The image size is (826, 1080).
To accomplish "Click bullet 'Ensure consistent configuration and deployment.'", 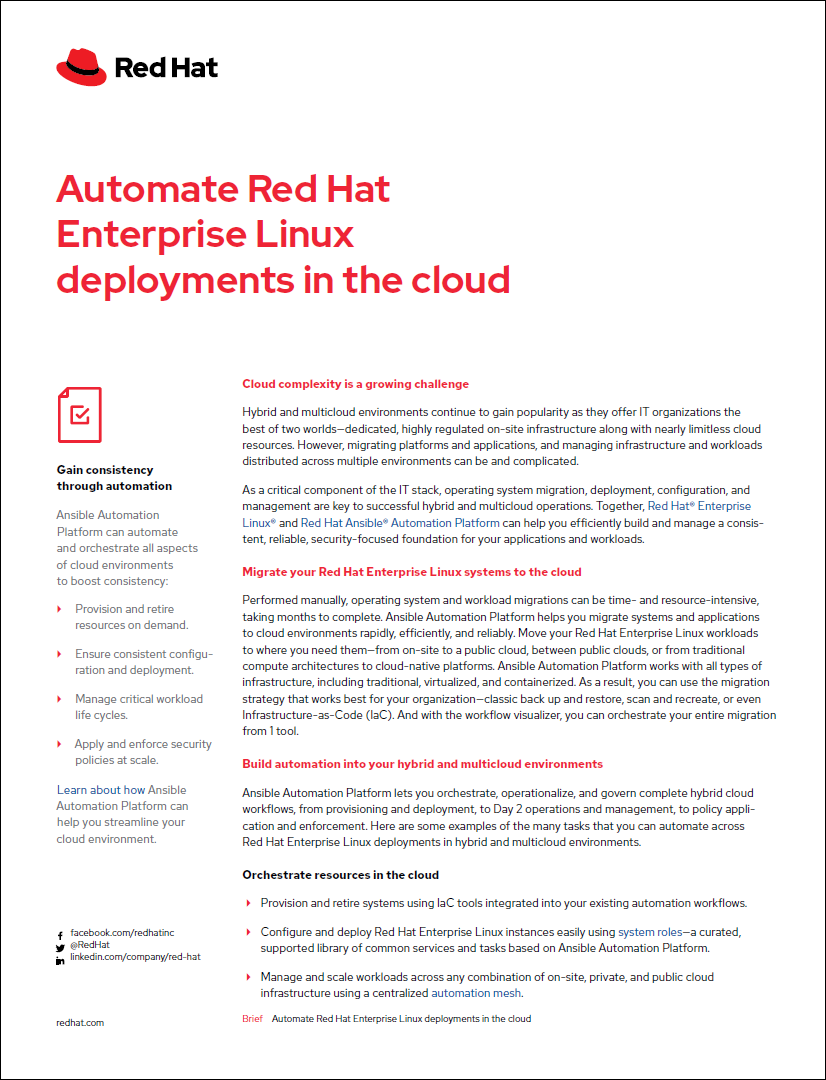I will (144, 662).
